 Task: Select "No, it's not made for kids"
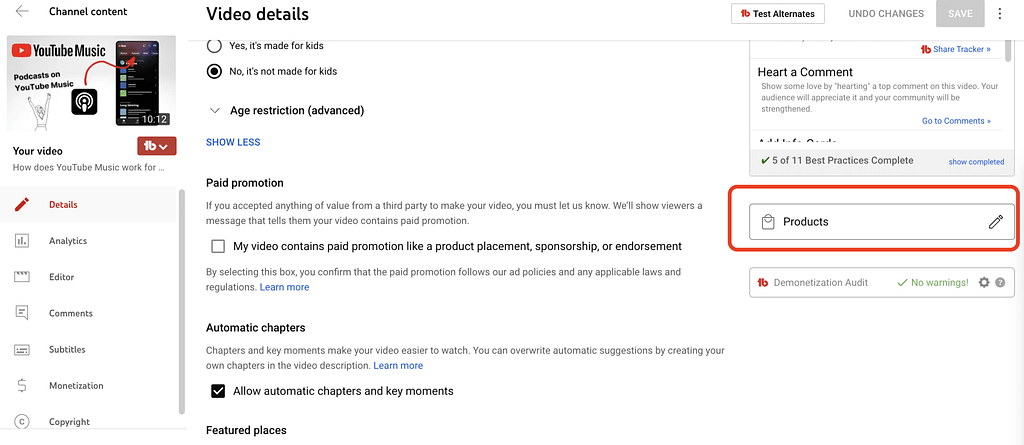(214, 72)
